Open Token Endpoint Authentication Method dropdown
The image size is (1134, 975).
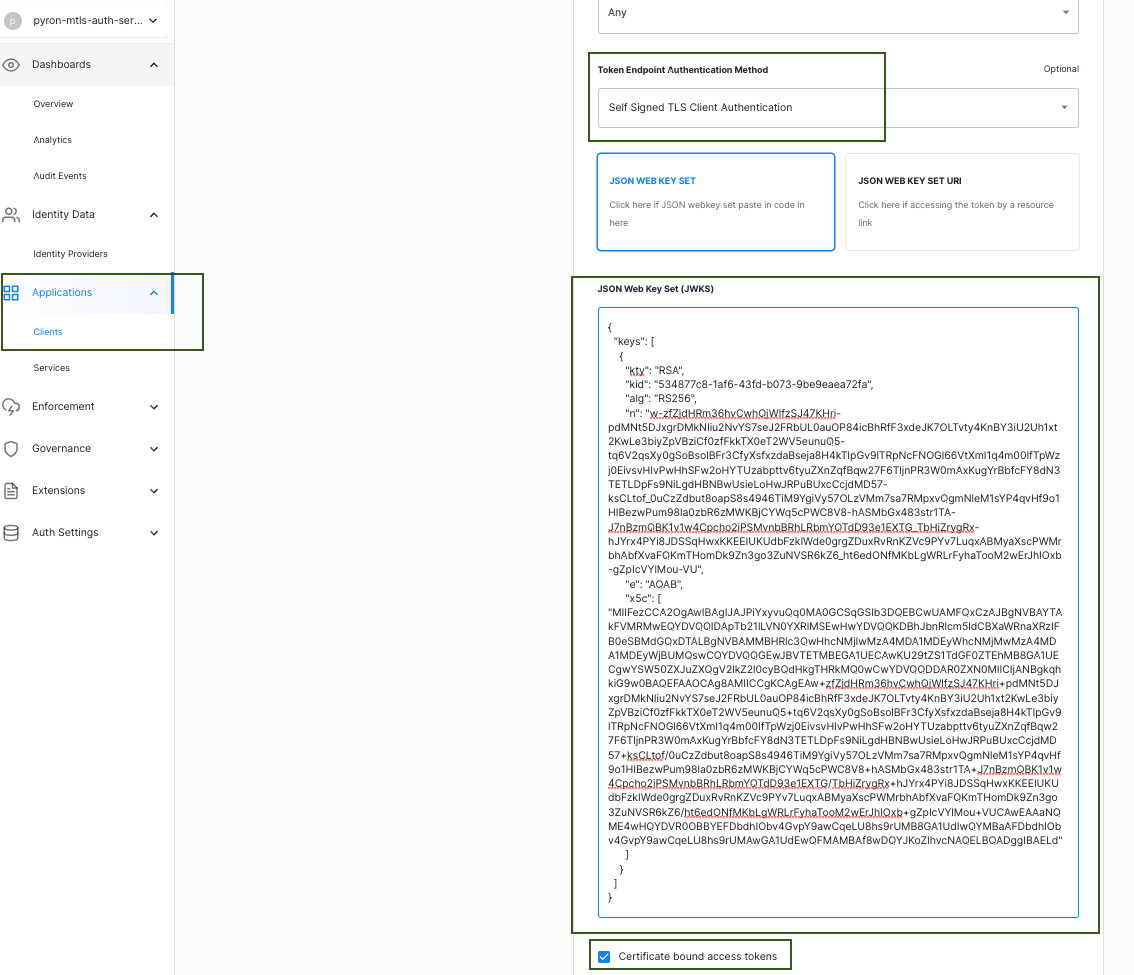[x=837, y=108]
